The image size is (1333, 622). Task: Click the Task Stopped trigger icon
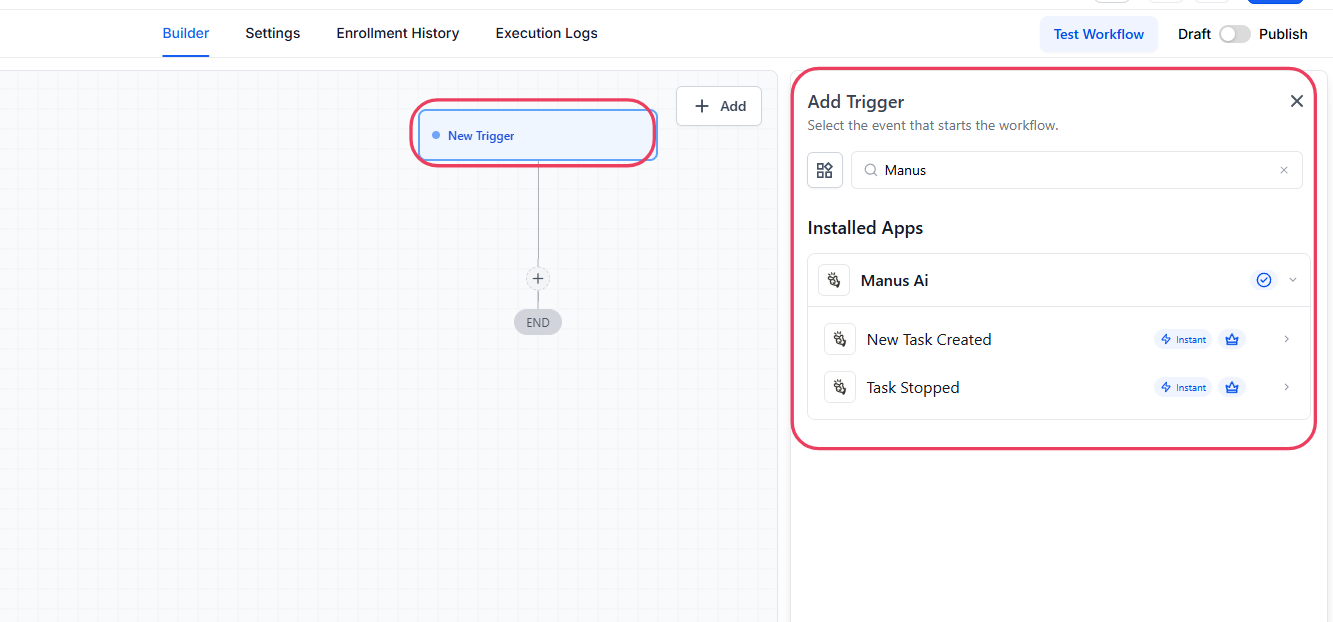point(840,387)
